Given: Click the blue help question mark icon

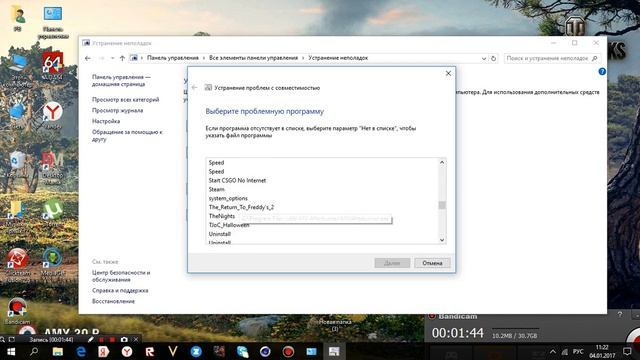Looking at the screenshot, I should (602, 71).
